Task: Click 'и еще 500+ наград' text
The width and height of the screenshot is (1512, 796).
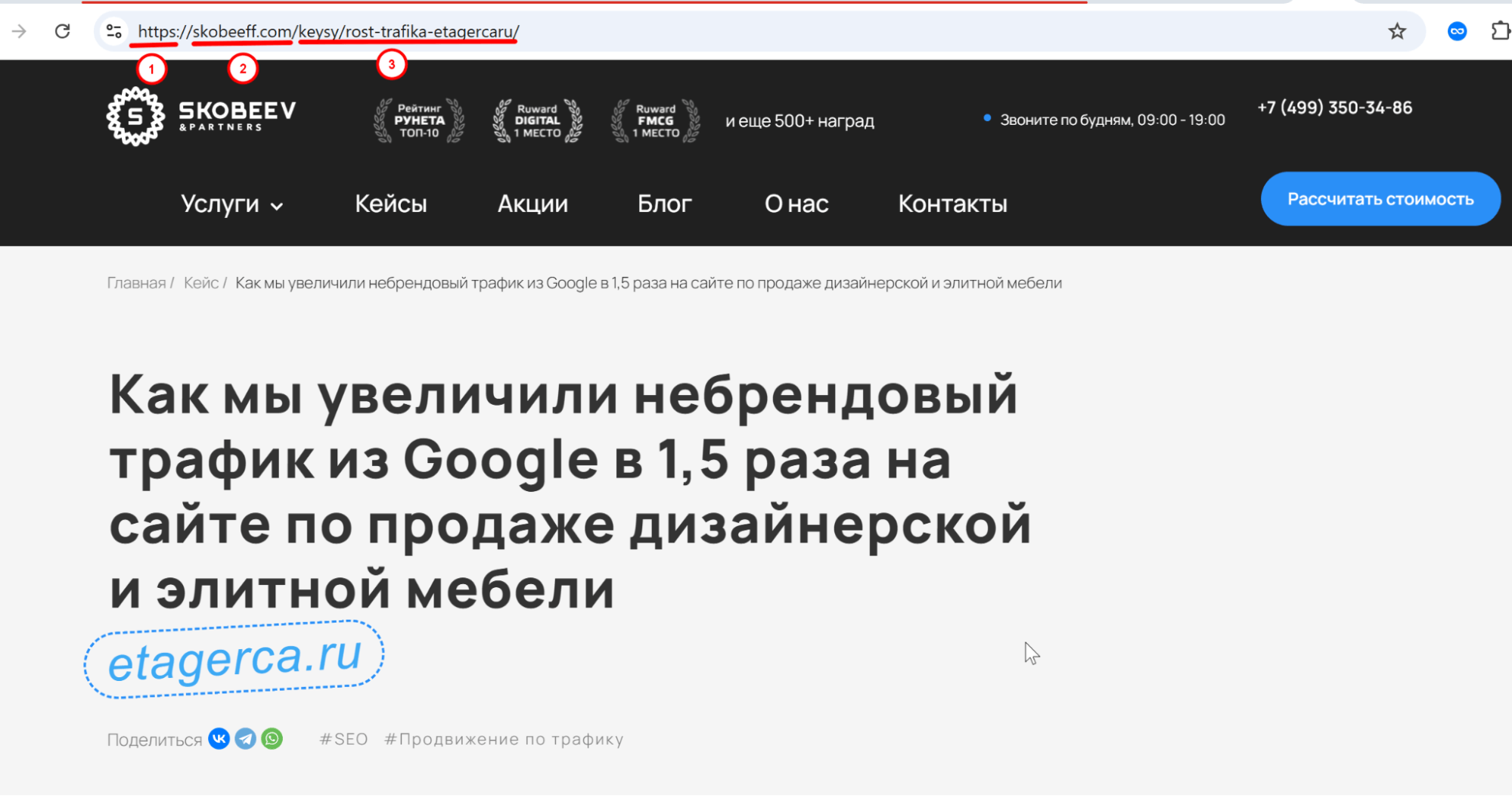Action: 799,121
